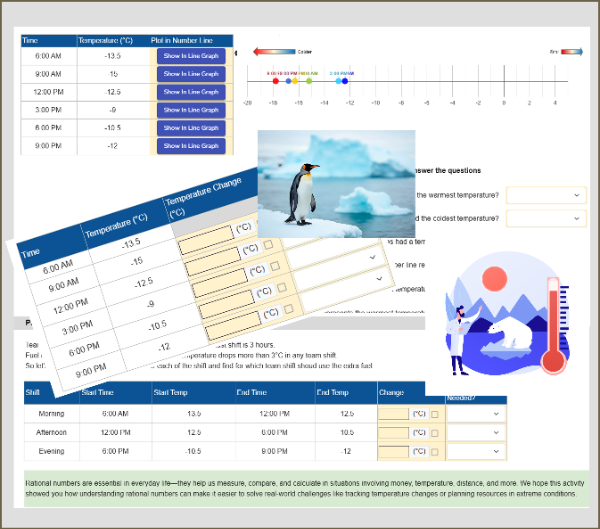Screen dimensions: 600x529
Task: Click Show In Line Graph for 6:00 AM
Action: [x=191, y=56]
